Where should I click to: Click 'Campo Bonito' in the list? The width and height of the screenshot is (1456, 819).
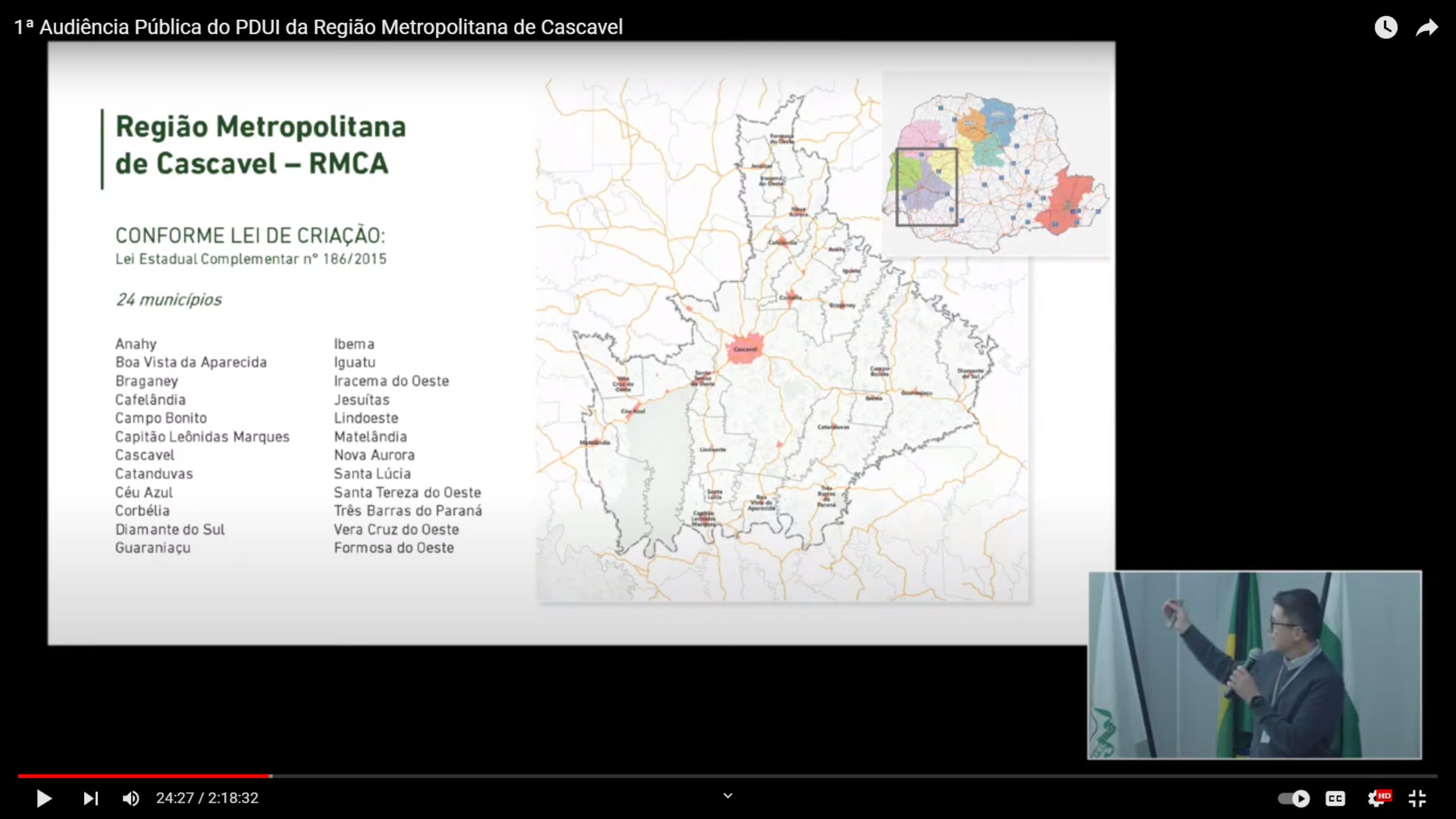point(161,419)
